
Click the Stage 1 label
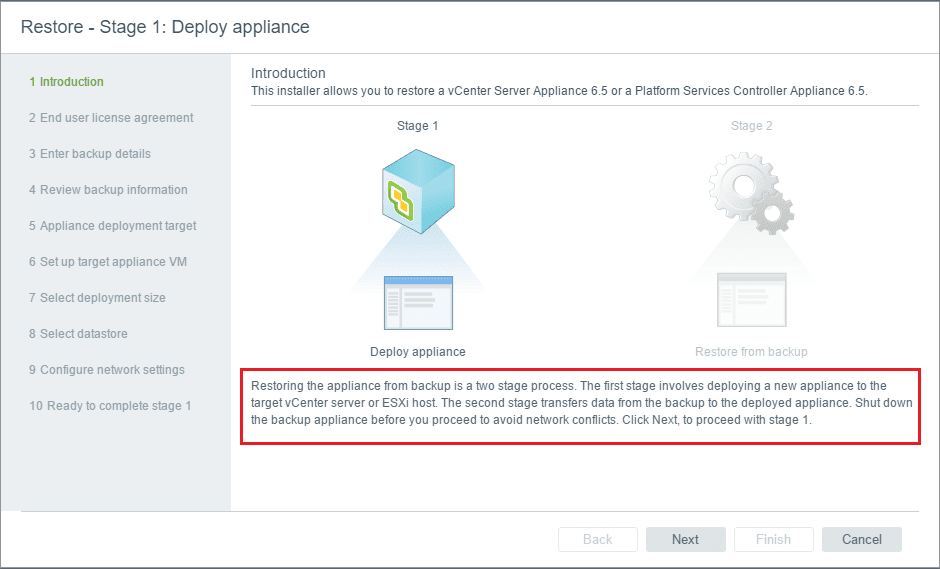click(x=418, y=126)
